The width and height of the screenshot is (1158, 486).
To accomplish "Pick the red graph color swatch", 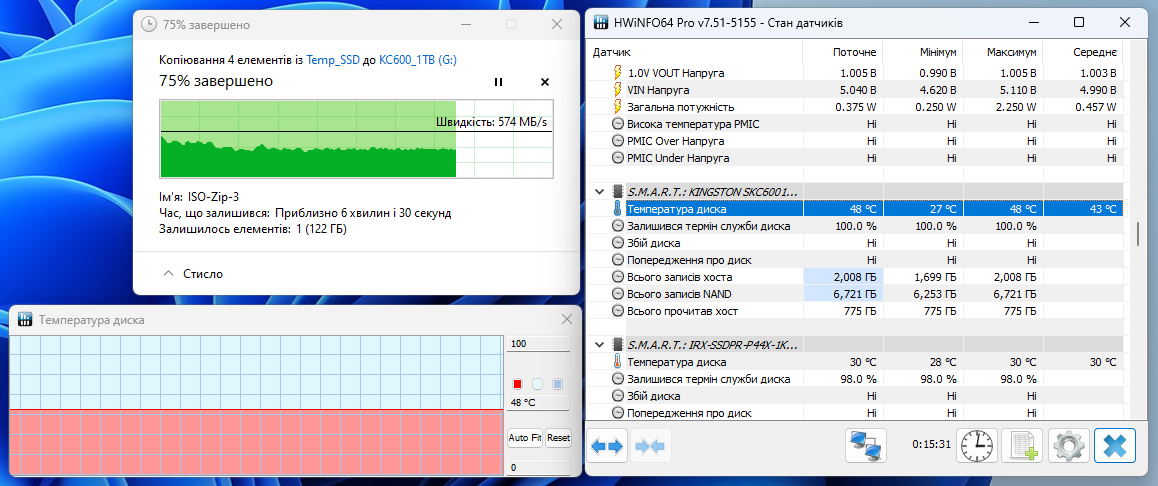I will 517,384.
